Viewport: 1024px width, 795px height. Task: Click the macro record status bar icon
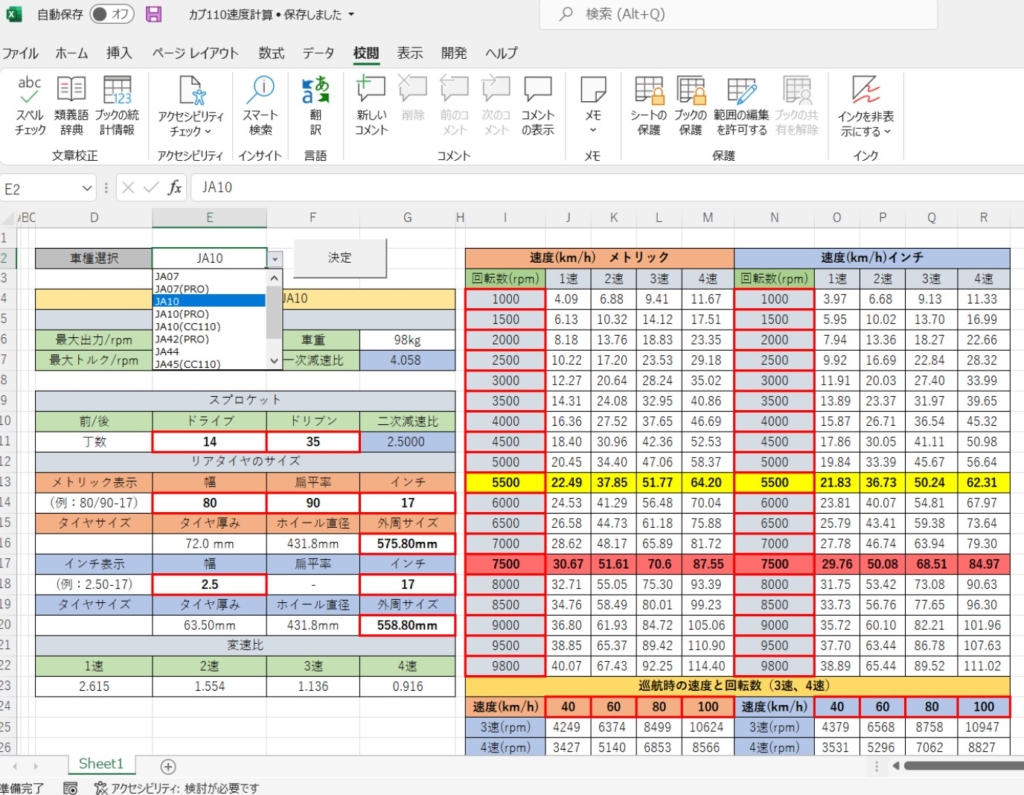point(71,788)
